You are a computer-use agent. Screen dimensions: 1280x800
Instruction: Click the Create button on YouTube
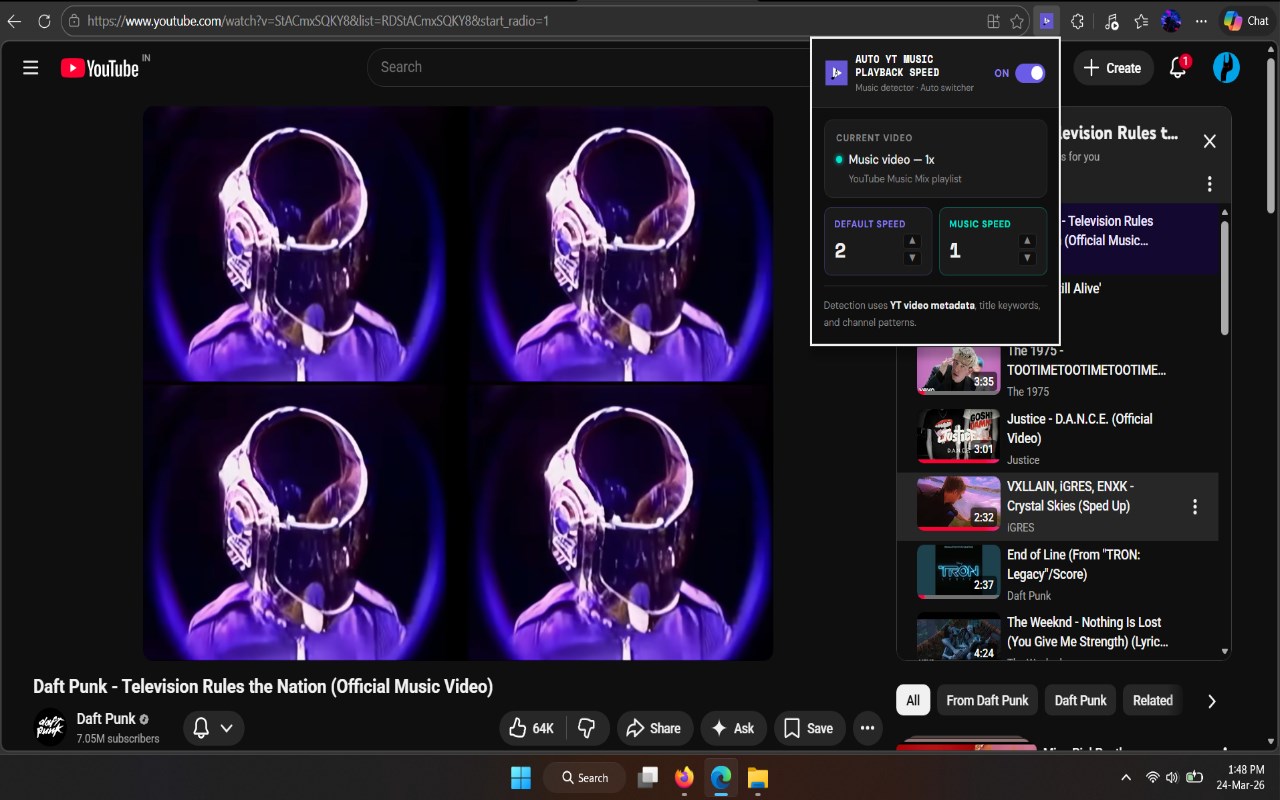point(1111,68)
